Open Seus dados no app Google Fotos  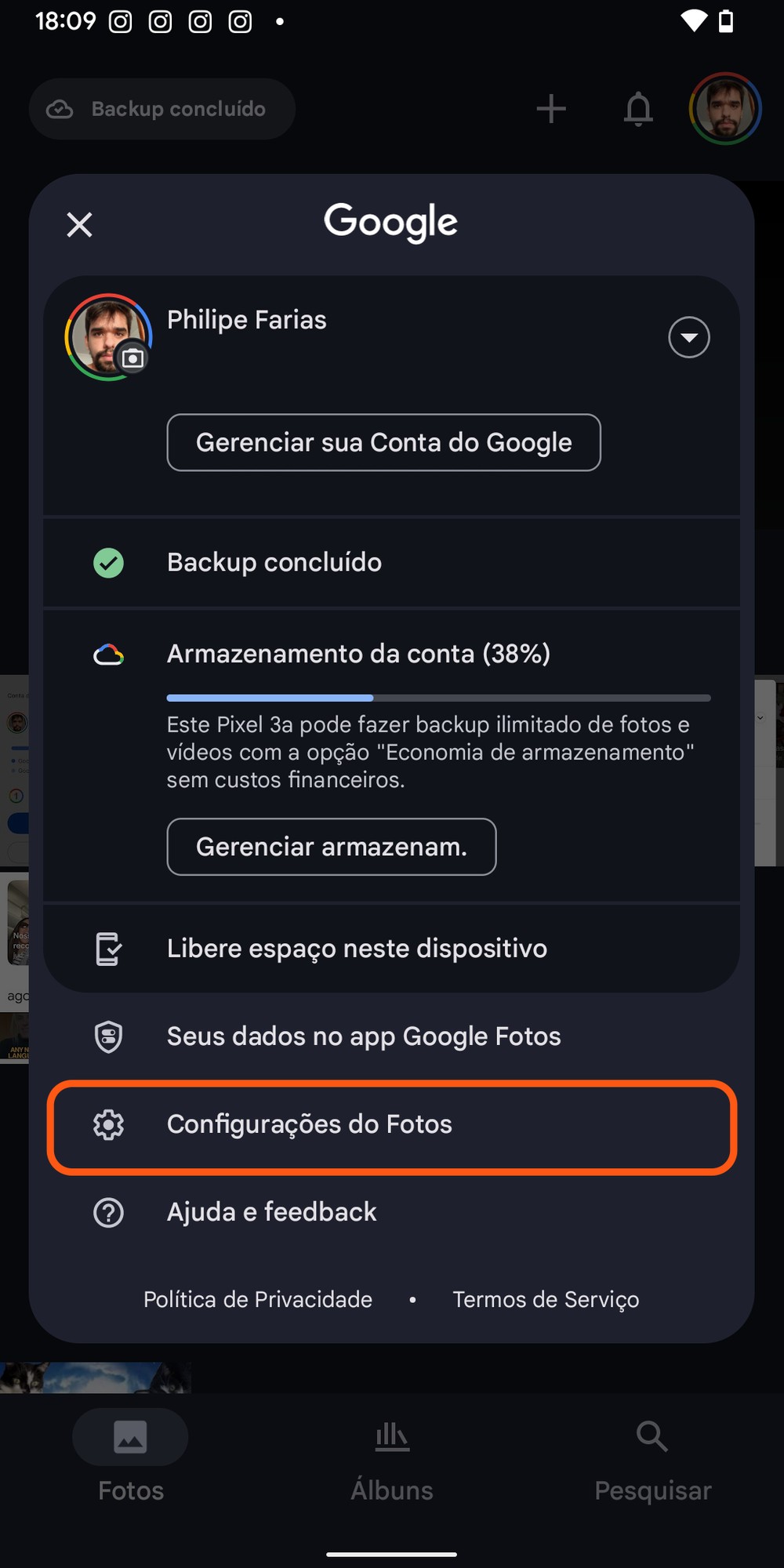[364, 1036]
